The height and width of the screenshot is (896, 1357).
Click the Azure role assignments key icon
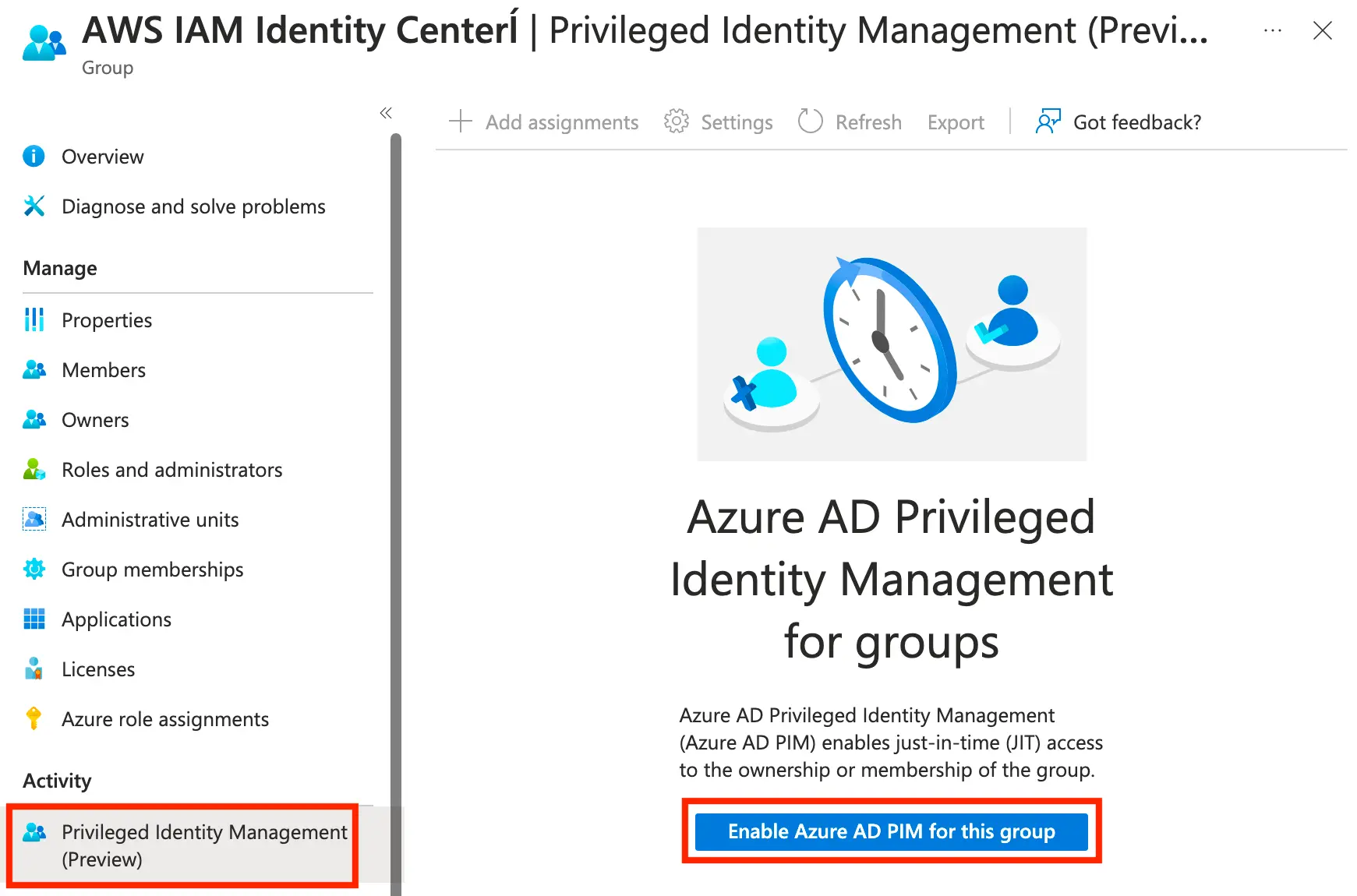(34, 718)
